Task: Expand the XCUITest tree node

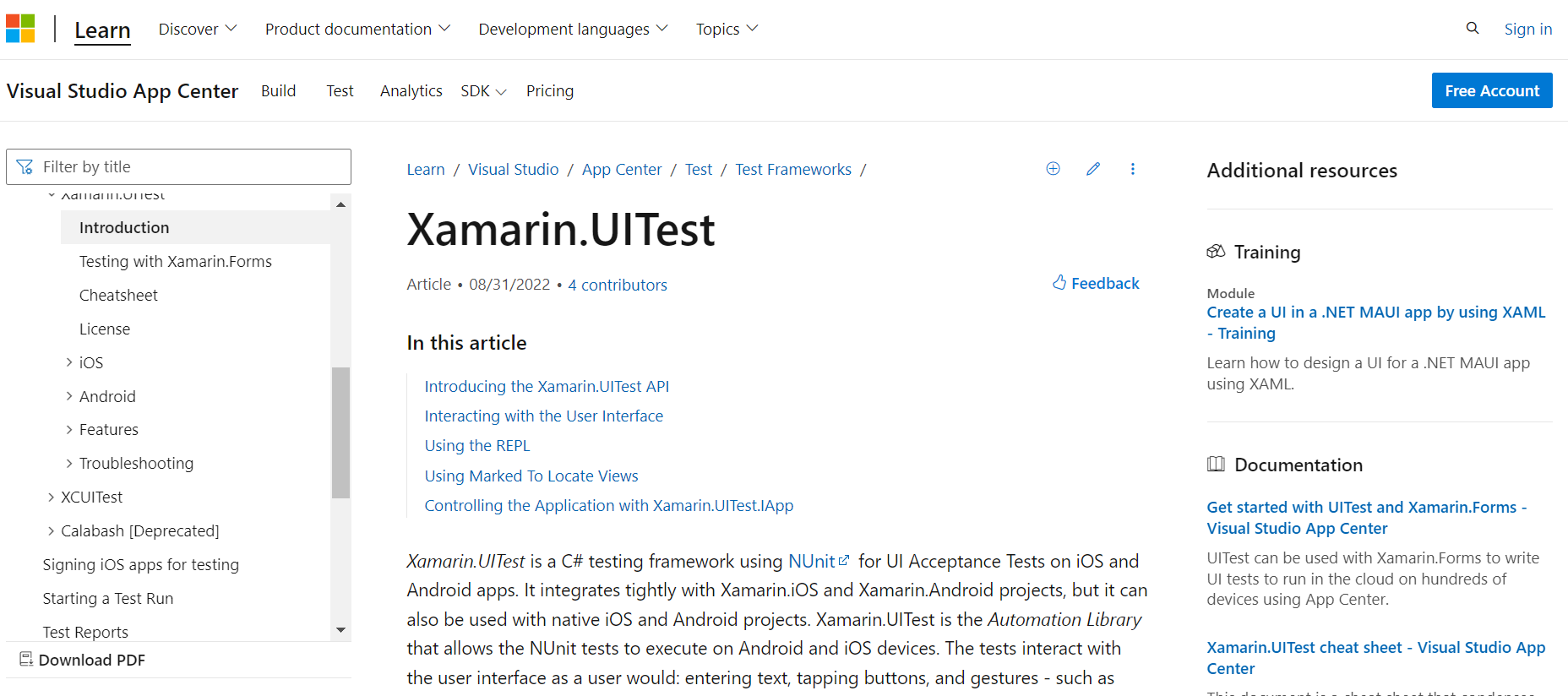Action: pyautogui.click(x=51, y=498)
